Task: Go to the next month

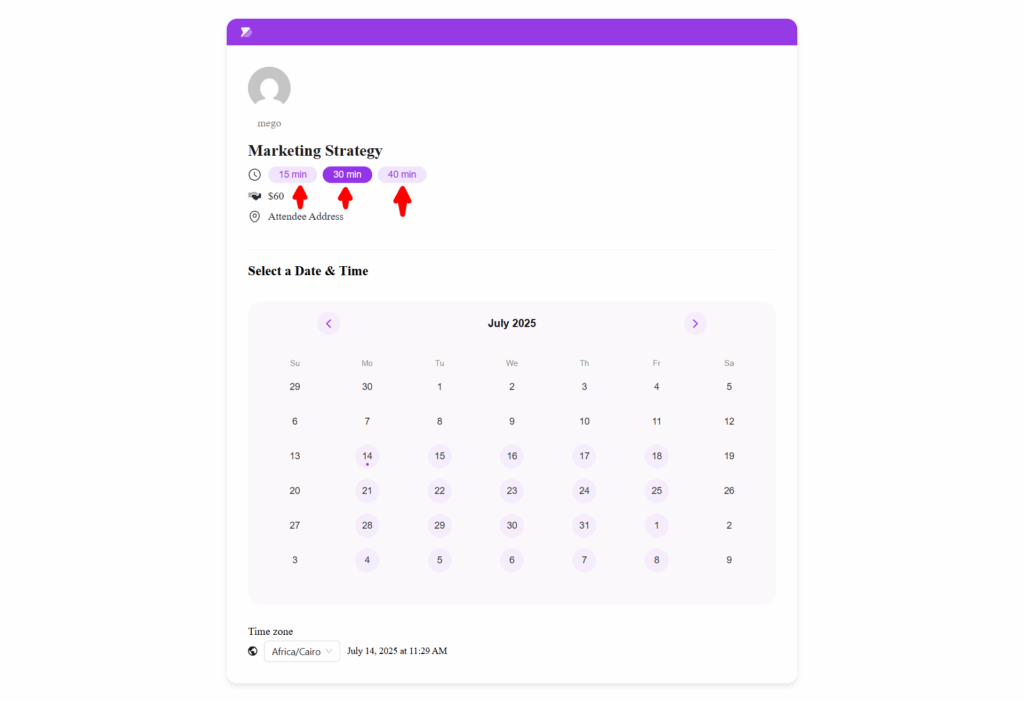Action: point(695,324)
